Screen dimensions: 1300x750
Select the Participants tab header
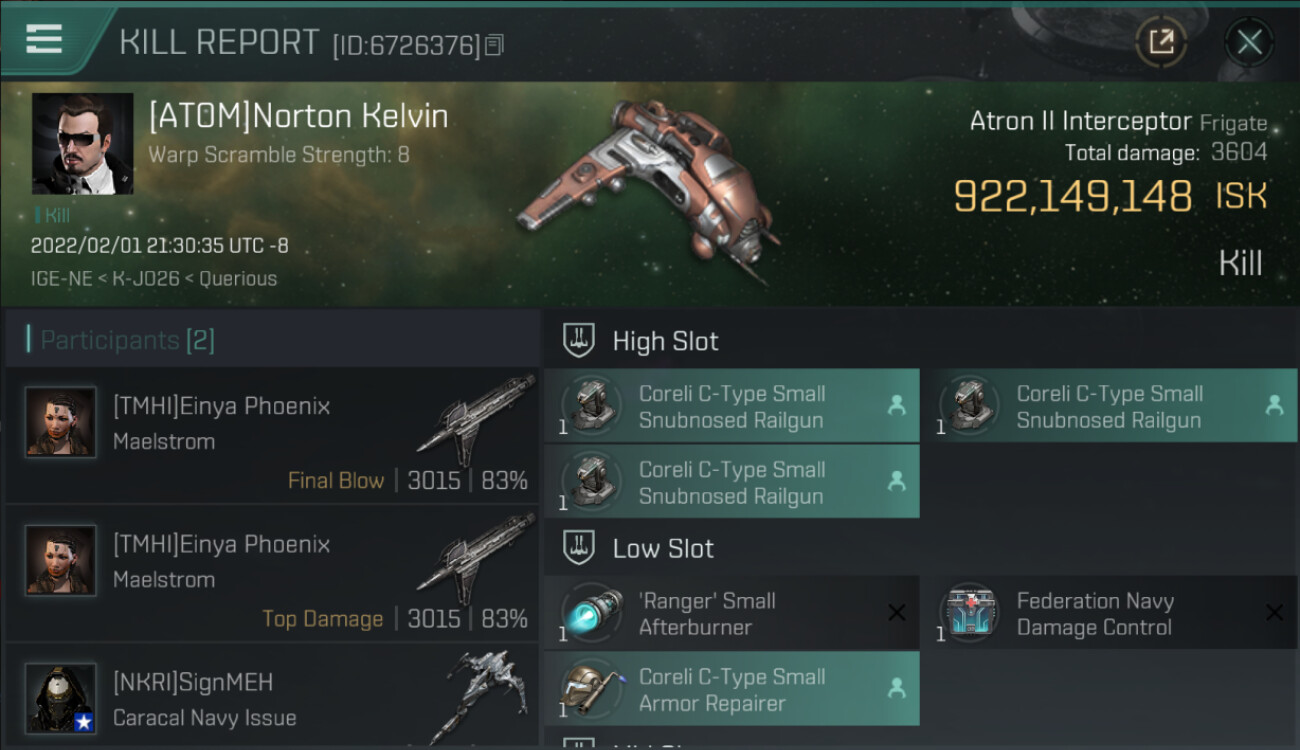click(x=127, y=340)
